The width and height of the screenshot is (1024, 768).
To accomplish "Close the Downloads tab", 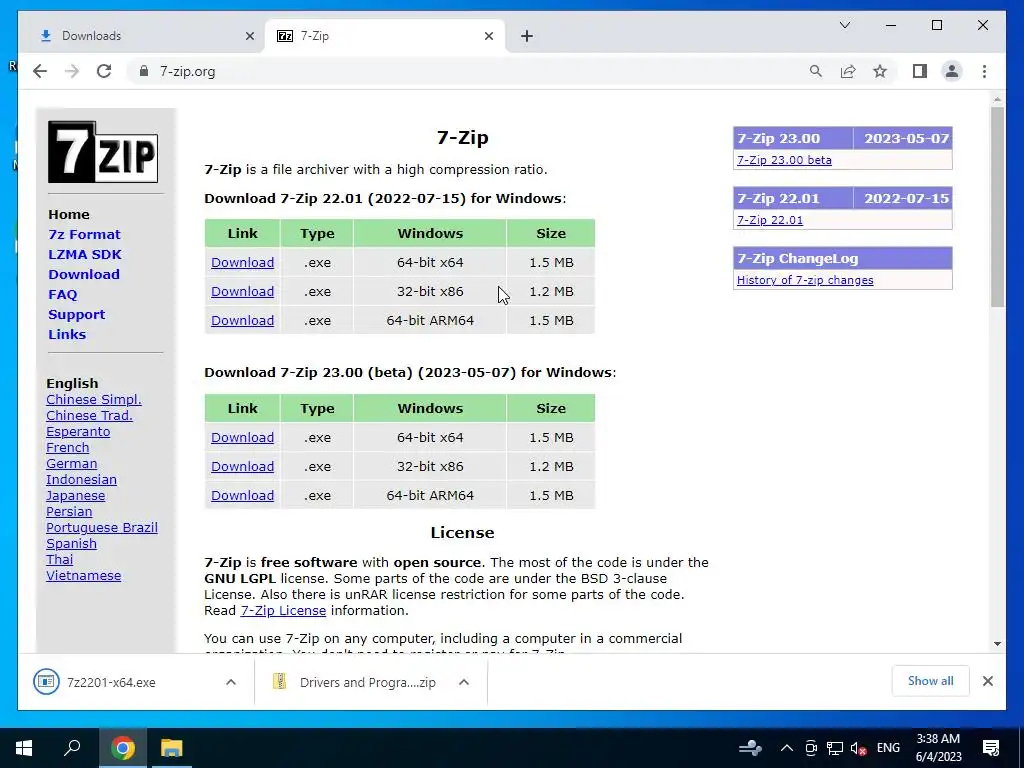I will pos(249,36).
